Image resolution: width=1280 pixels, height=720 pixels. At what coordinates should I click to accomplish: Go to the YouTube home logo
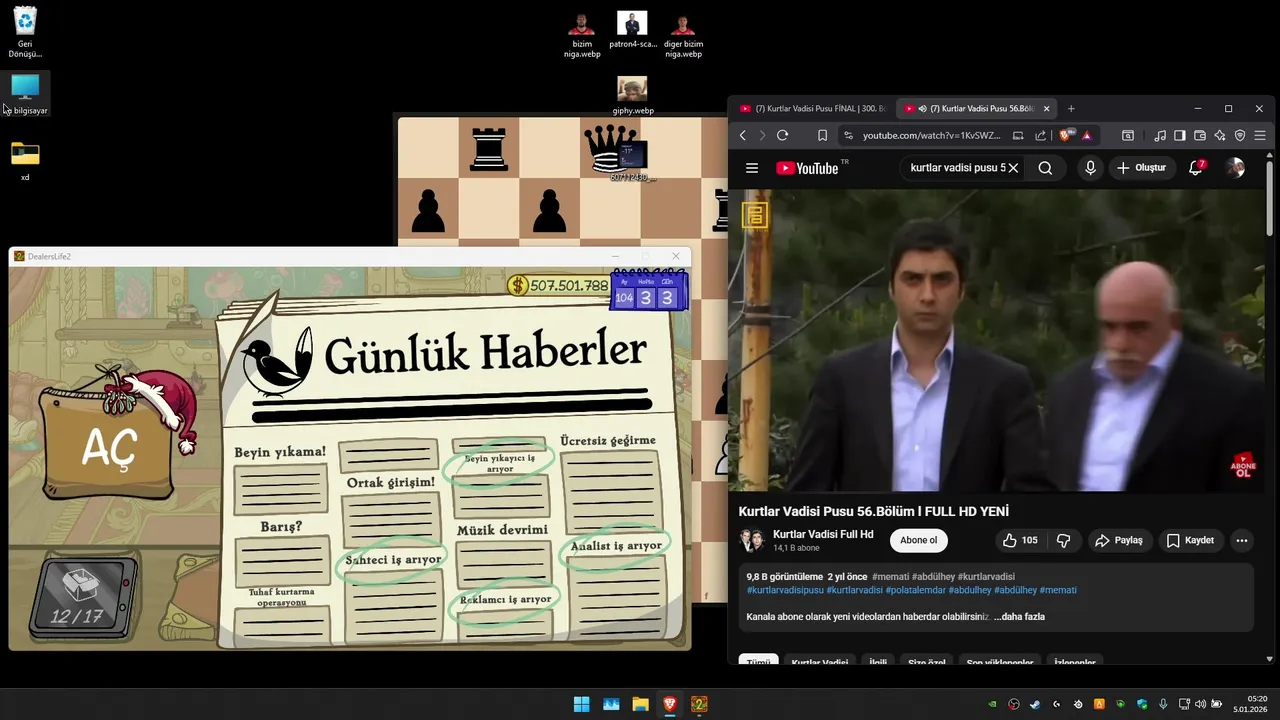tap(807, 168)
